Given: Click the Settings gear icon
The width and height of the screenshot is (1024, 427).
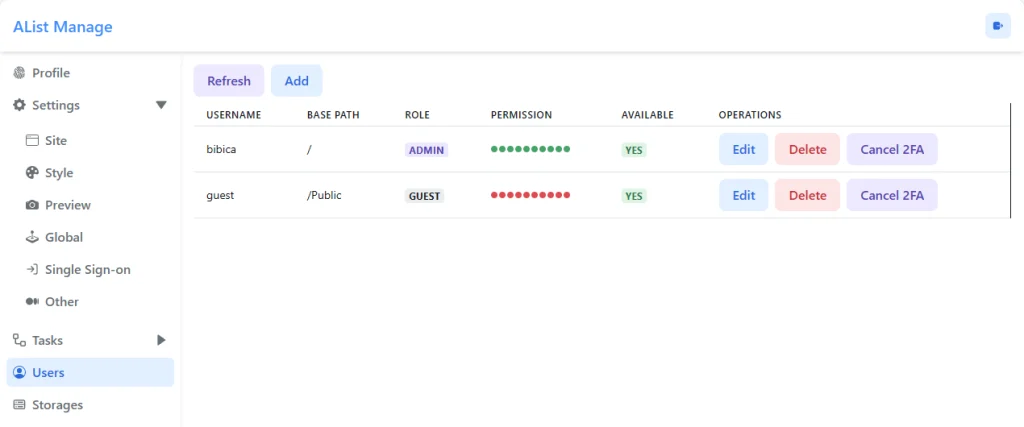Looking at the screenshot, I should tap(19, 105).
